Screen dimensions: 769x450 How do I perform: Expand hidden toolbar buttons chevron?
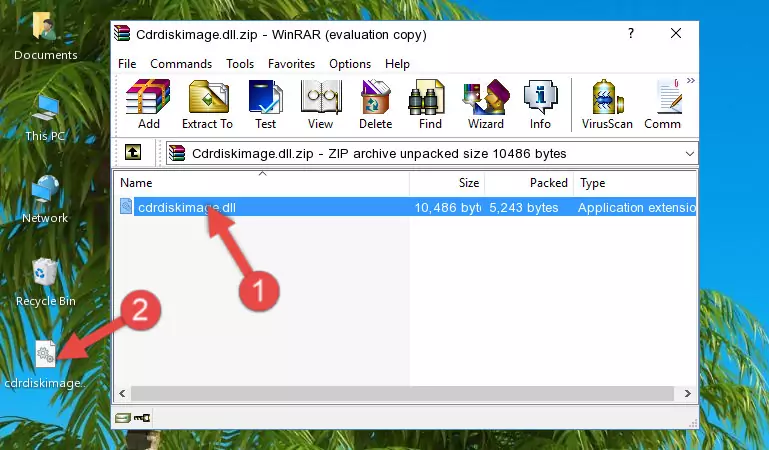tap(691, 81)
